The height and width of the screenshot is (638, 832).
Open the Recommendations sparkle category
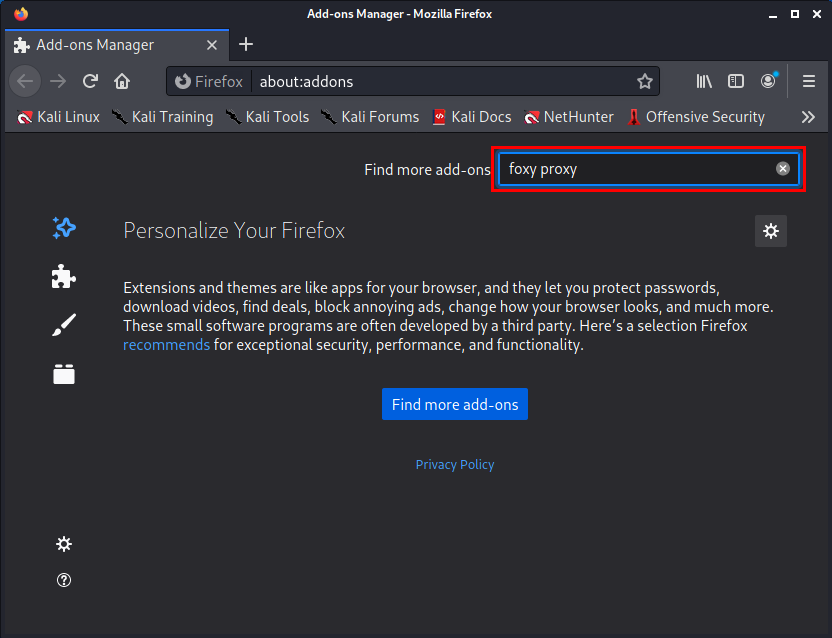pyautogui.click(x=64, y=228)
